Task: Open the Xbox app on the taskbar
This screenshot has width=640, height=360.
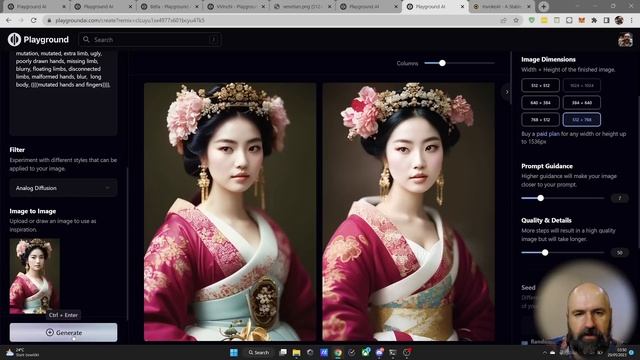Action: [366, 352]
